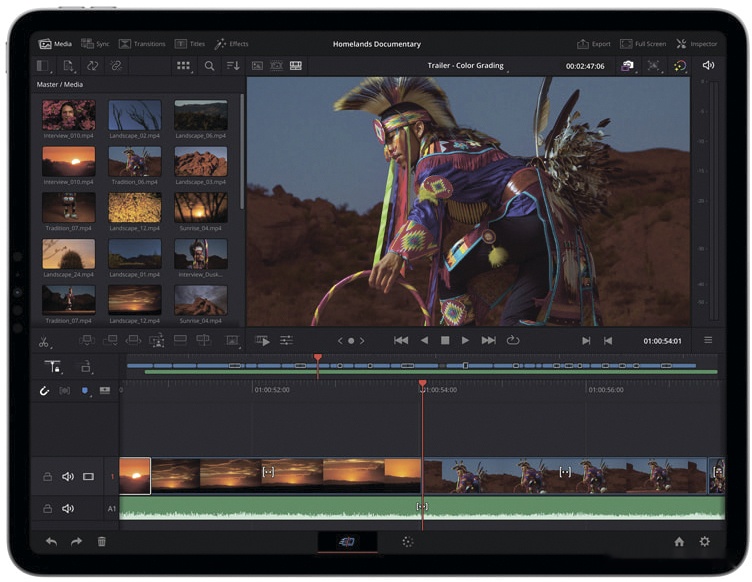The height and width of the screenshot is (582, 752).
Task: Click the jog wheel control
Action: [x=351, y=341]
